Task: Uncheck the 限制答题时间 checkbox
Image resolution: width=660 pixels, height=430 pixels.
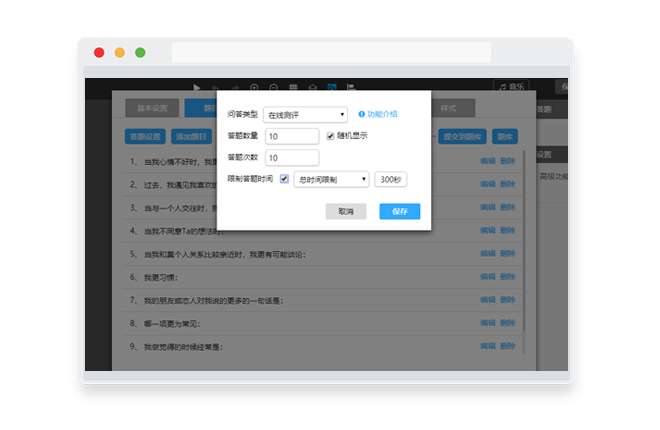Action: click(x=284, y=178)
